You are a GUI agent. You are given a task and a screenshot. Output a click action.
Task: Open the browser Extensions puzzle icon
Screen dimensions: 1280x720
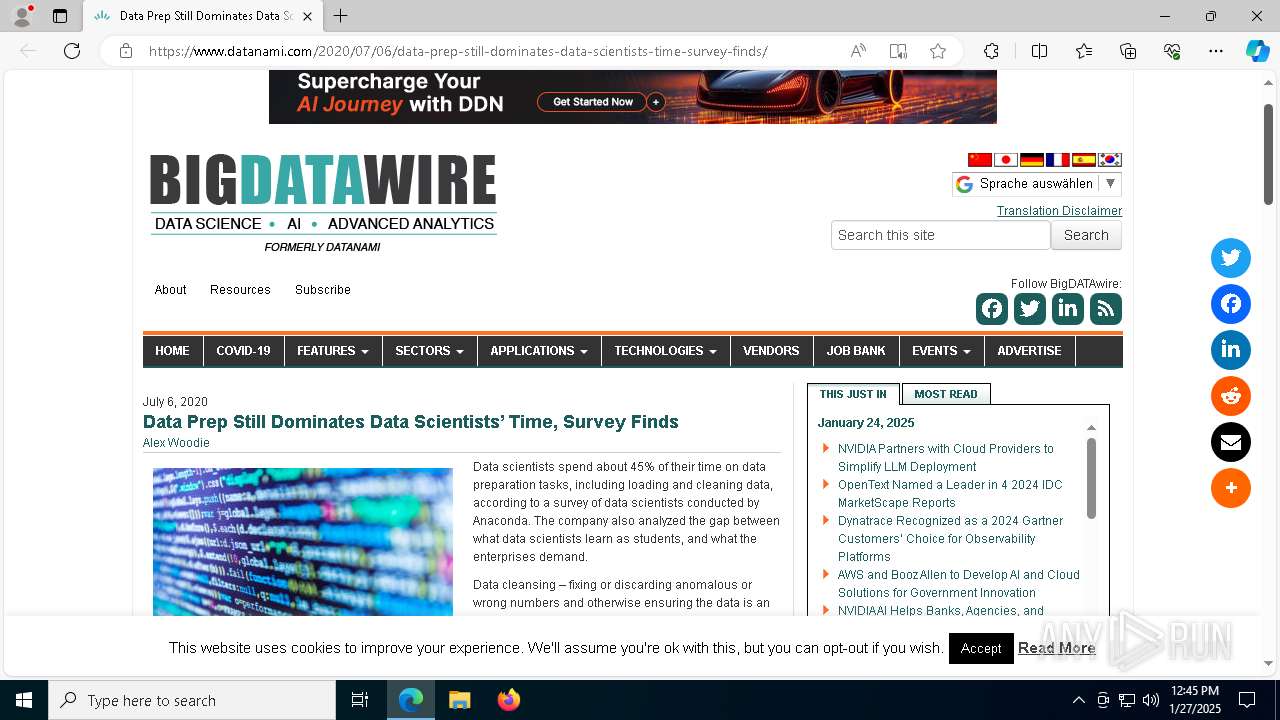[991, 51]
